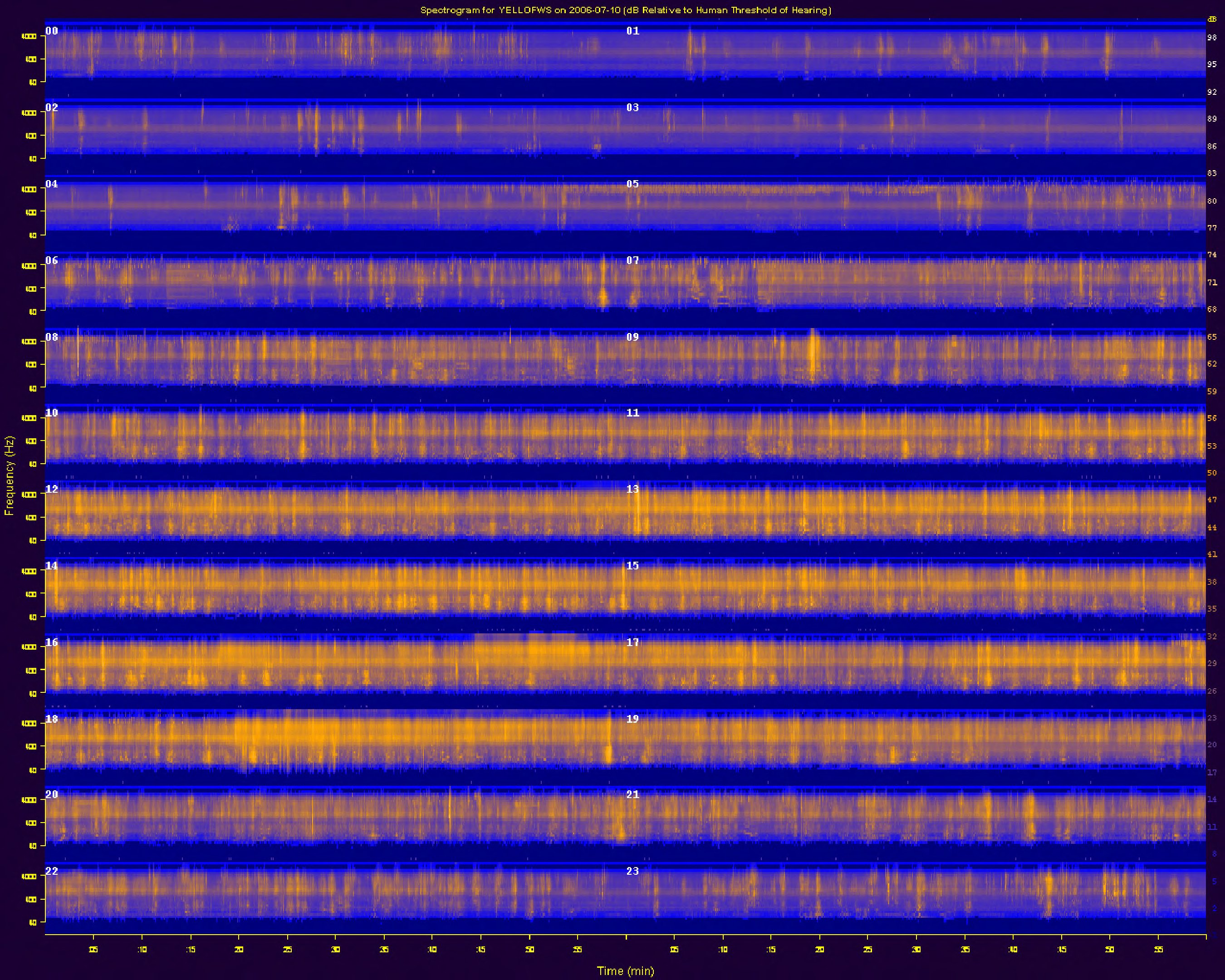Screen dimensions: 1225x980
Task: Select the hour label '17' on a spectrogram row
Action: 633,642
